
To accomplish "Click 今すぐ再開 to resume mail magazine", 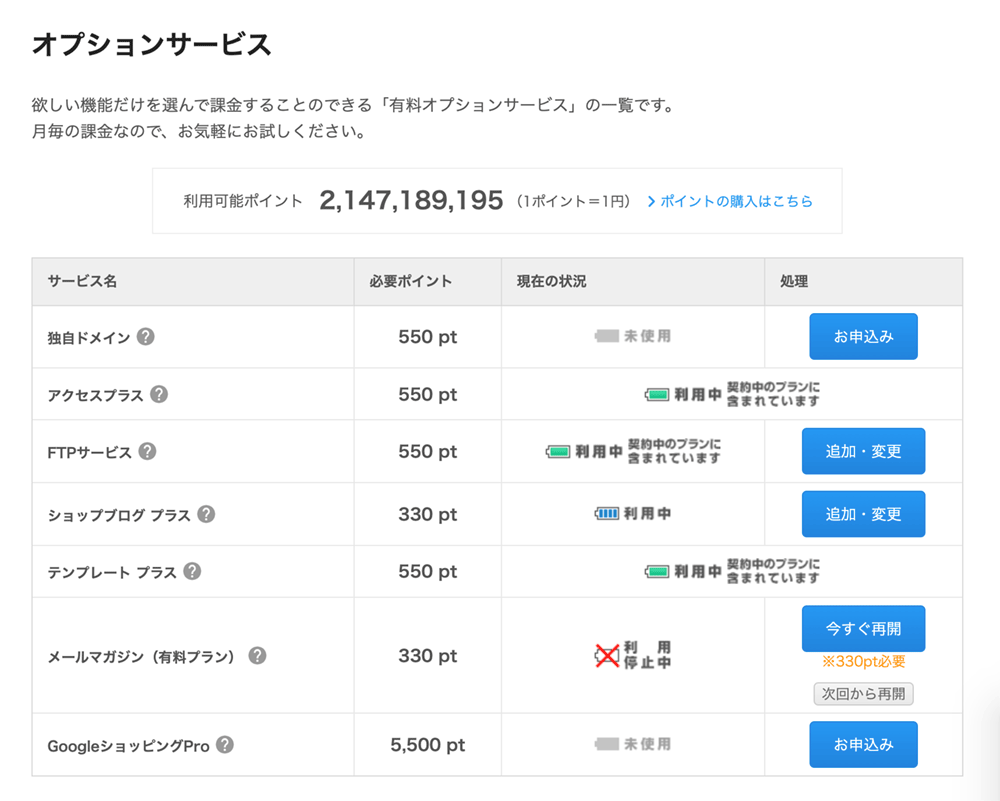I will click(x=863, y=629).
